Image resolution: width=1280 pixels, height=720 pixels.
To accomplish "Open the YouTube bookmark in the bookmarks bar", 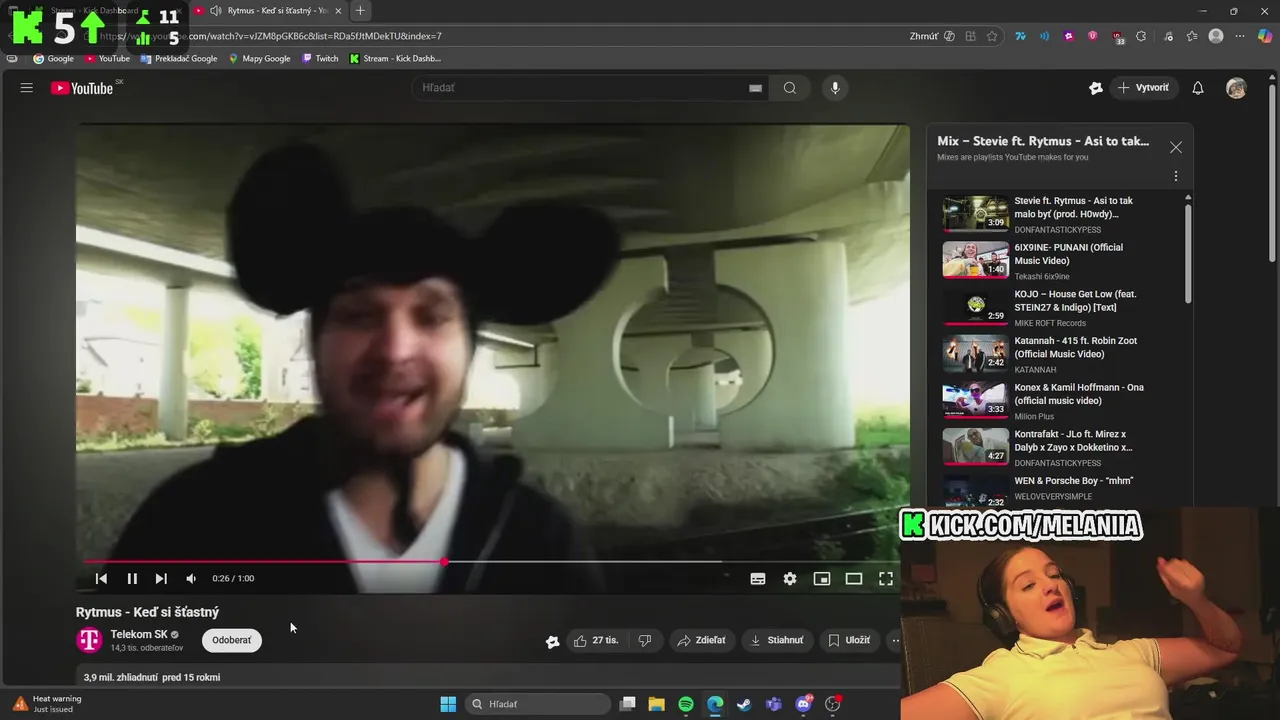I will click(x=107, y=58).
